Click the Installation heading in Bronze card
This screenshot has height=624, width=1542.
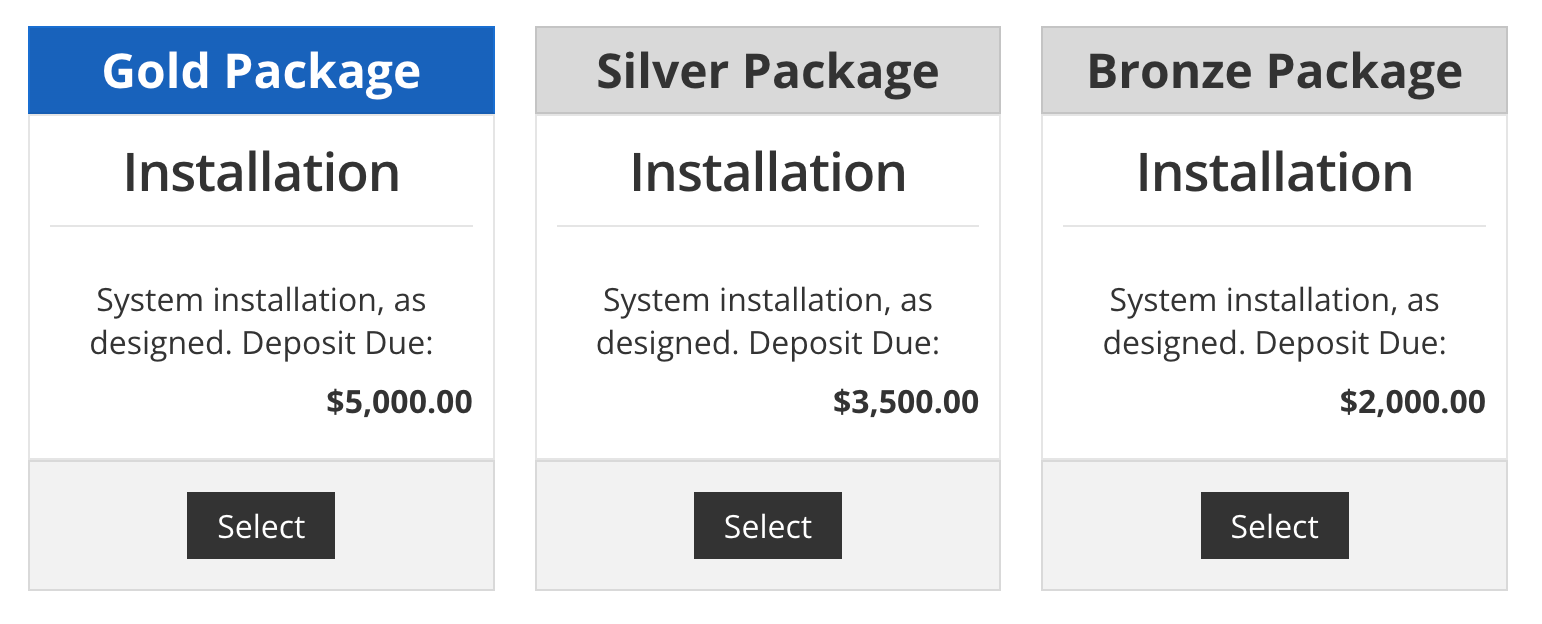click(x=1274, y=172)
